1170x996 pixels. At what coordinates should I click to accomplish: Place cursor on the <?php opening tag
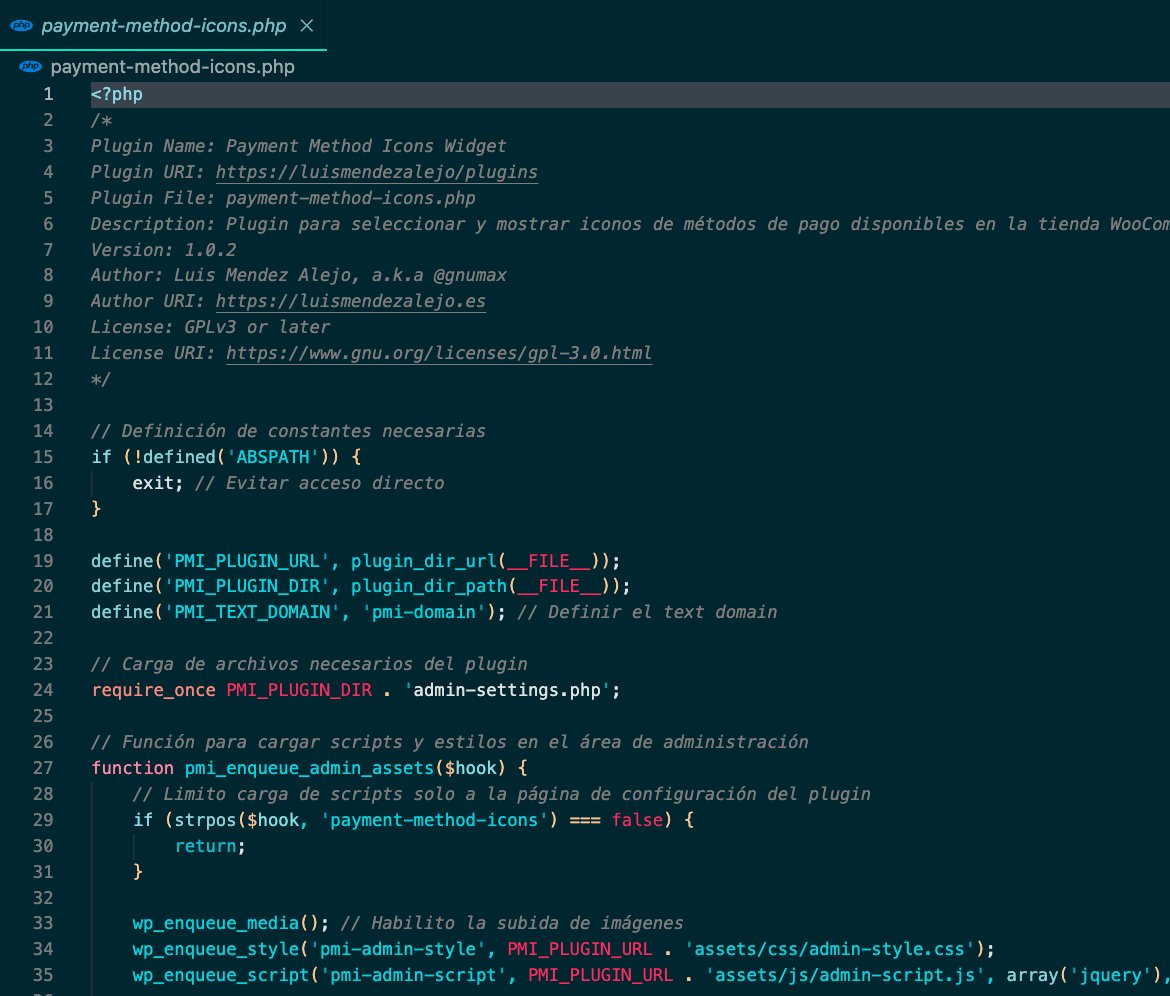pyautogui.click(x=116, y=94)
